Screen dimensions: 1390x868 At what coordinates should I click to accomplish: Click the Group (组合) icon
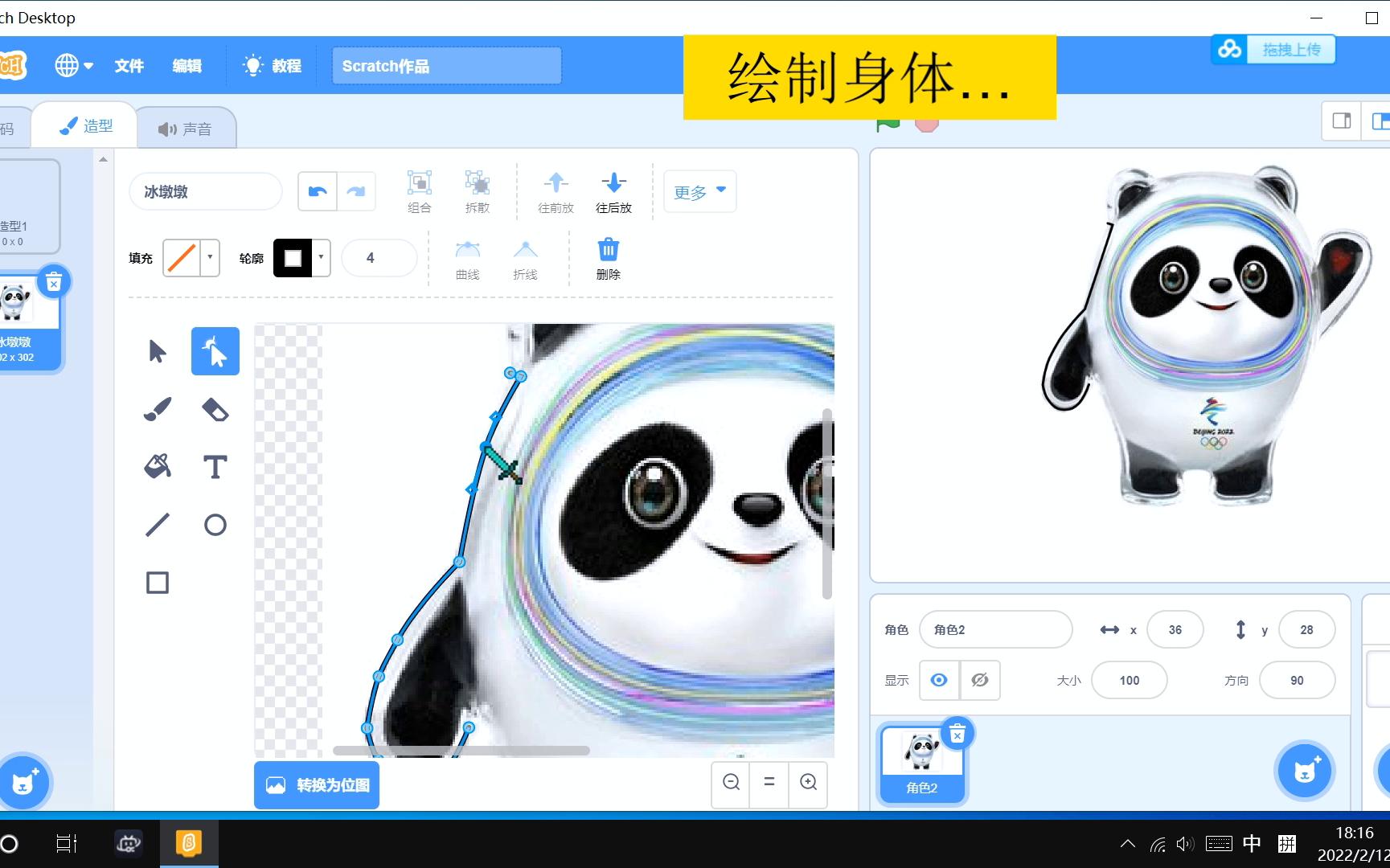tap(419, 191)
